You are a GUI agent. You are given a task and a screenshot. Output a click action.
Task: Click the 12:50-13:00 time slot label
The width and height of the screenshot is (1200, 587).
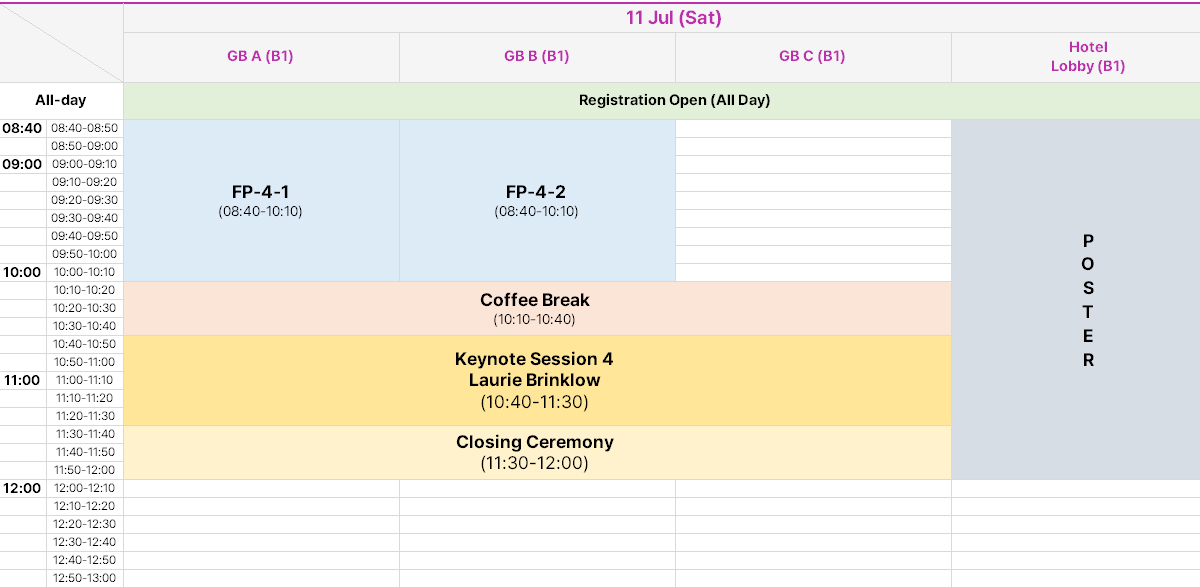point(85,579)
